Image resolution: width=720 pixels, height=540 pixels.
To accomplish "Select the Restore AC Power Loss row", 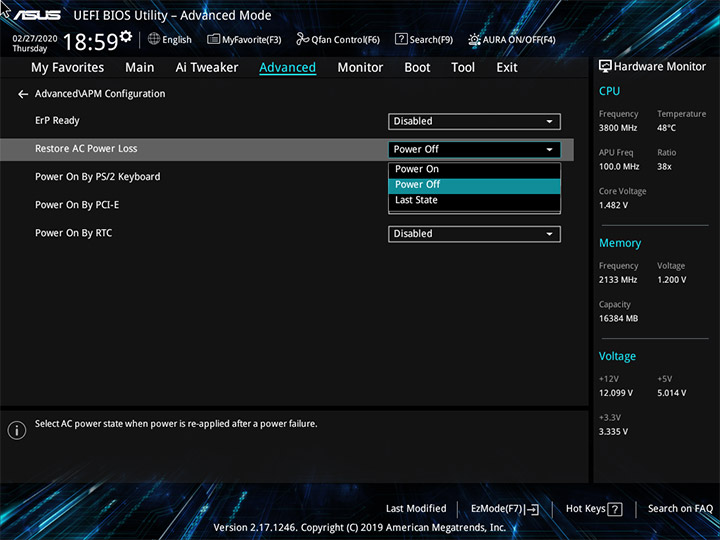I will (287, 149).
